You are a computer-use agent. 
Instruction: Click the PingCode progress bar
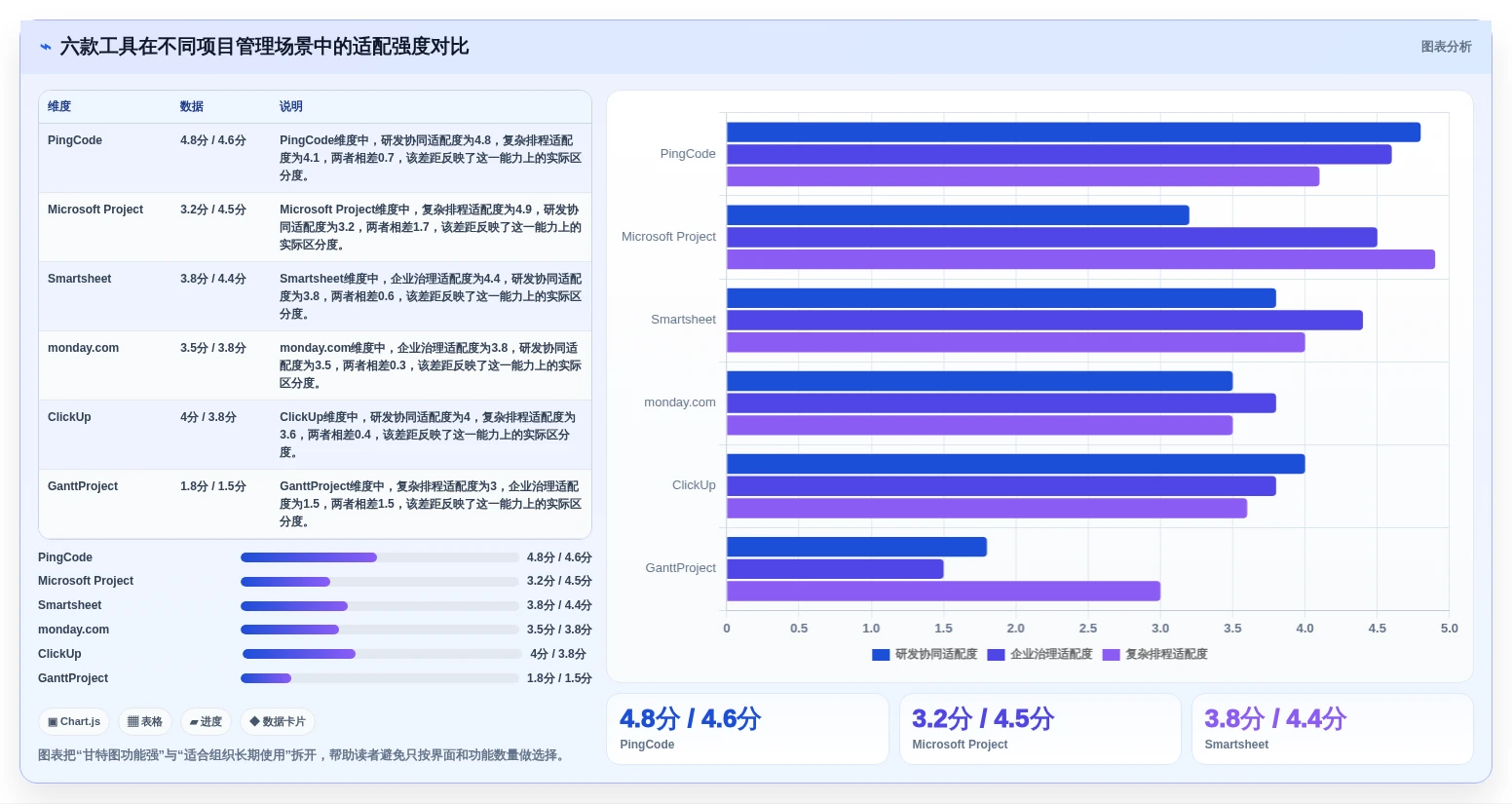tap(380, 557)
